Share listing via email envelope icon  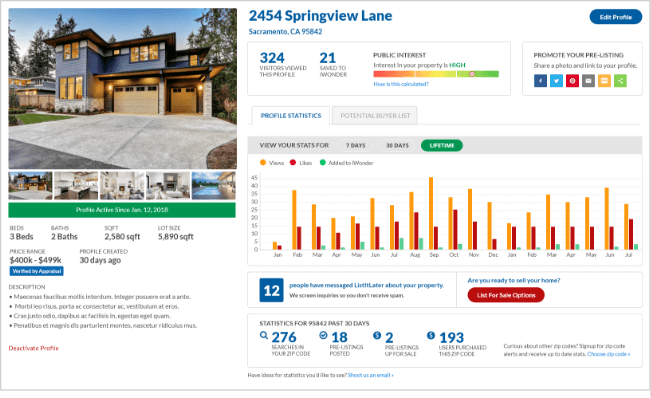click(x=588, y=81)
